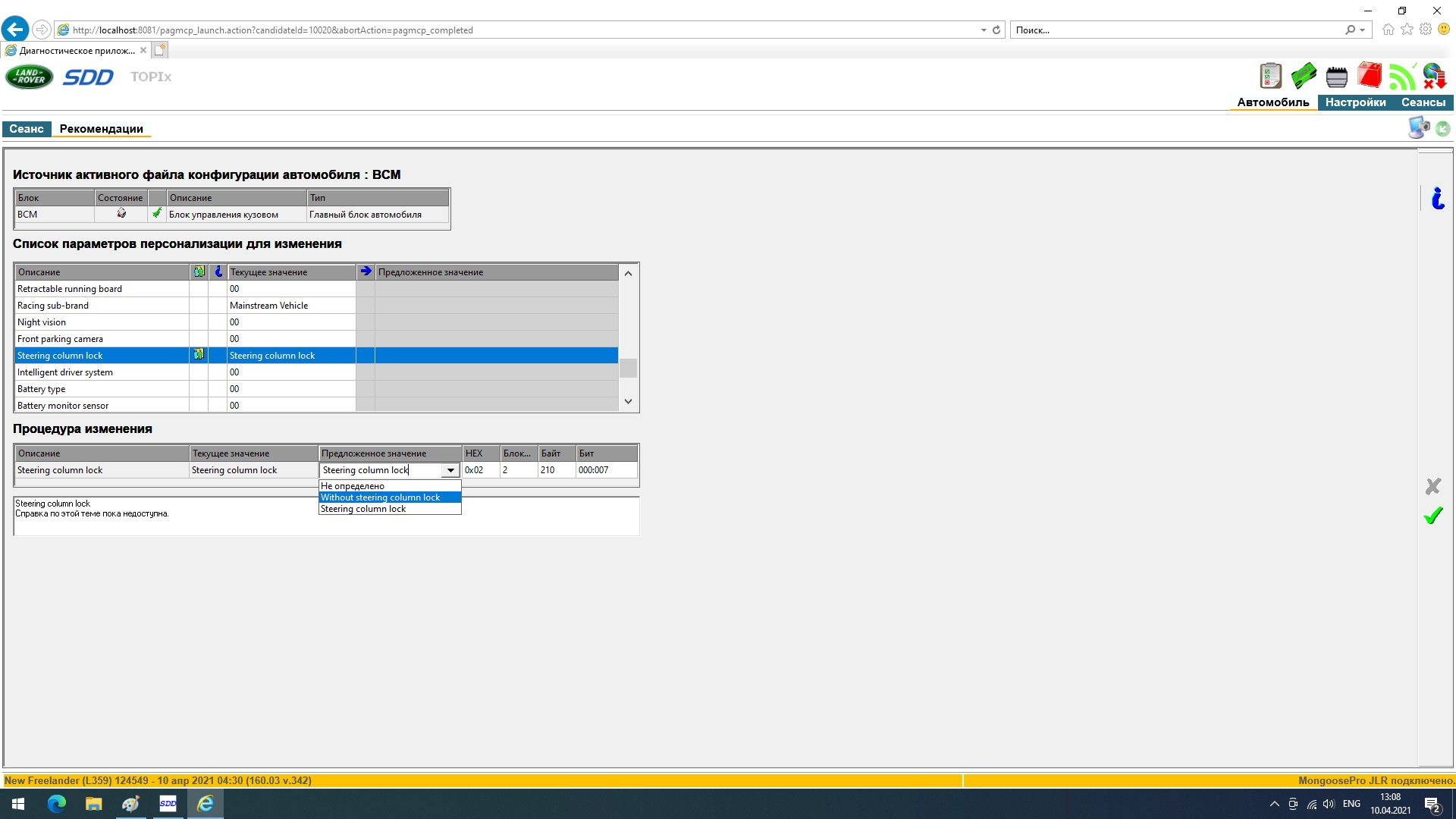Image resolution: width=1456 pixels, height=819 pixels.
Task: Open File Explorer from the taskbar
Action: pos(93,804)
